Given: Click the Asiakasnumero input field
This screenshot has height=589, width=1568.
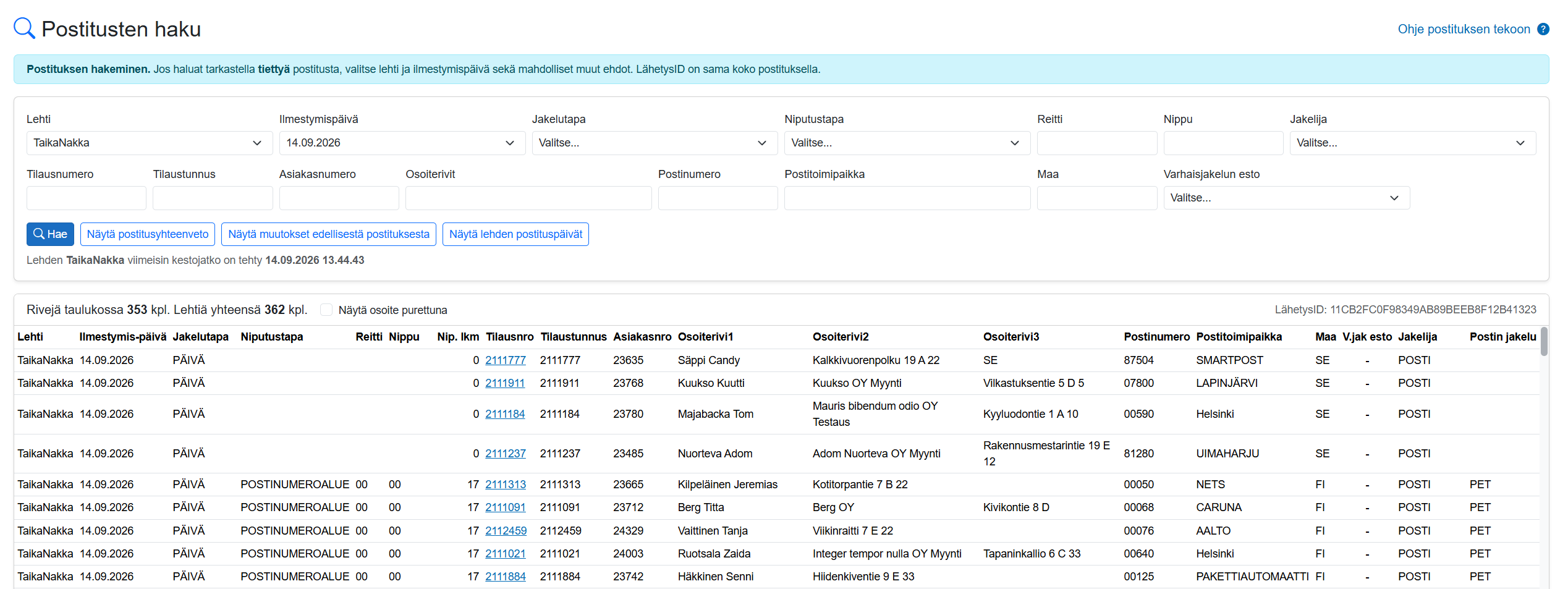Looking at the screenshot, I should [339, 198].
